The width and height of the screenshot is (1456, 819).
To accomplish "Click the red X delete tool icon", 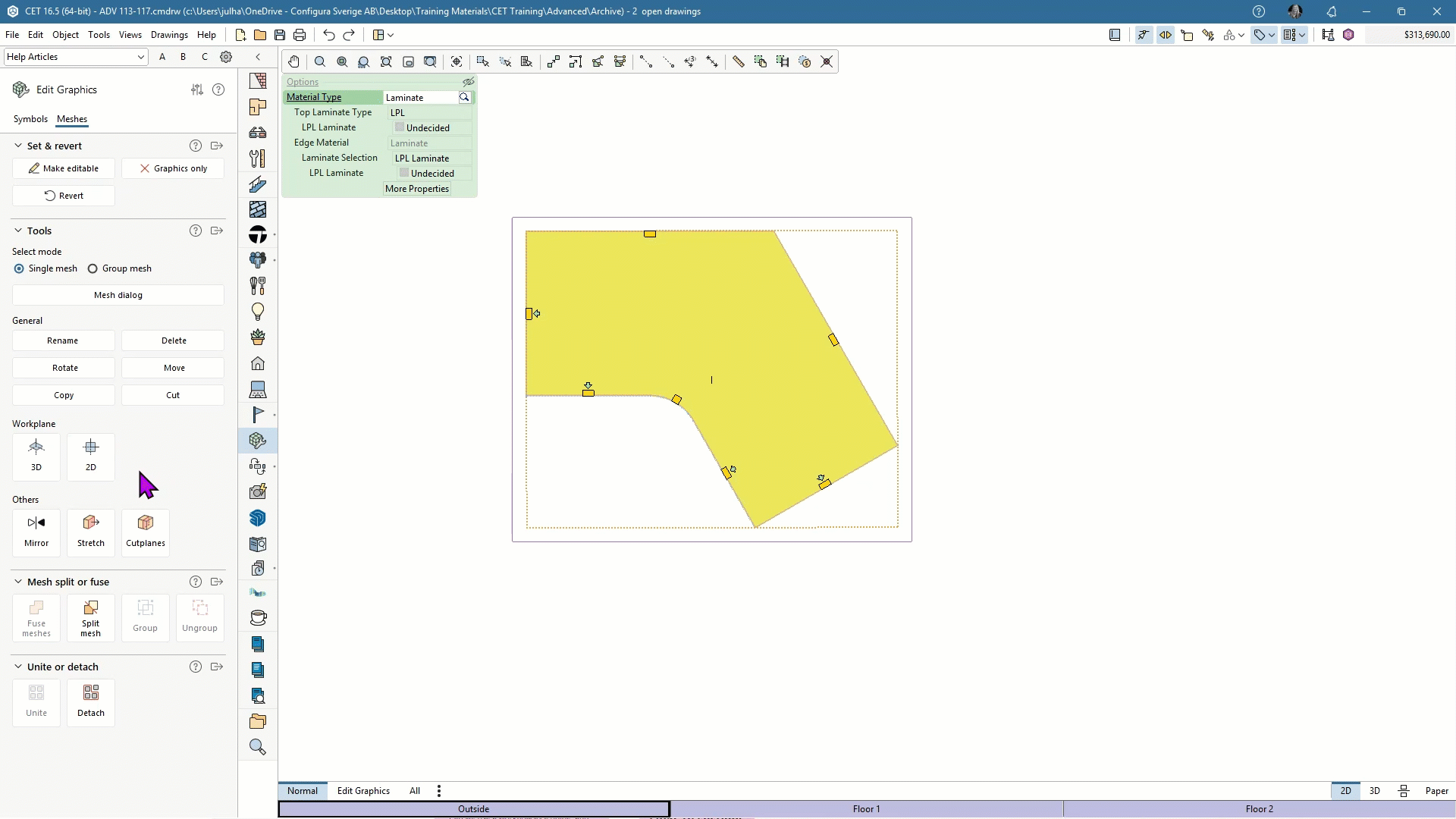I will coord(827,62).
